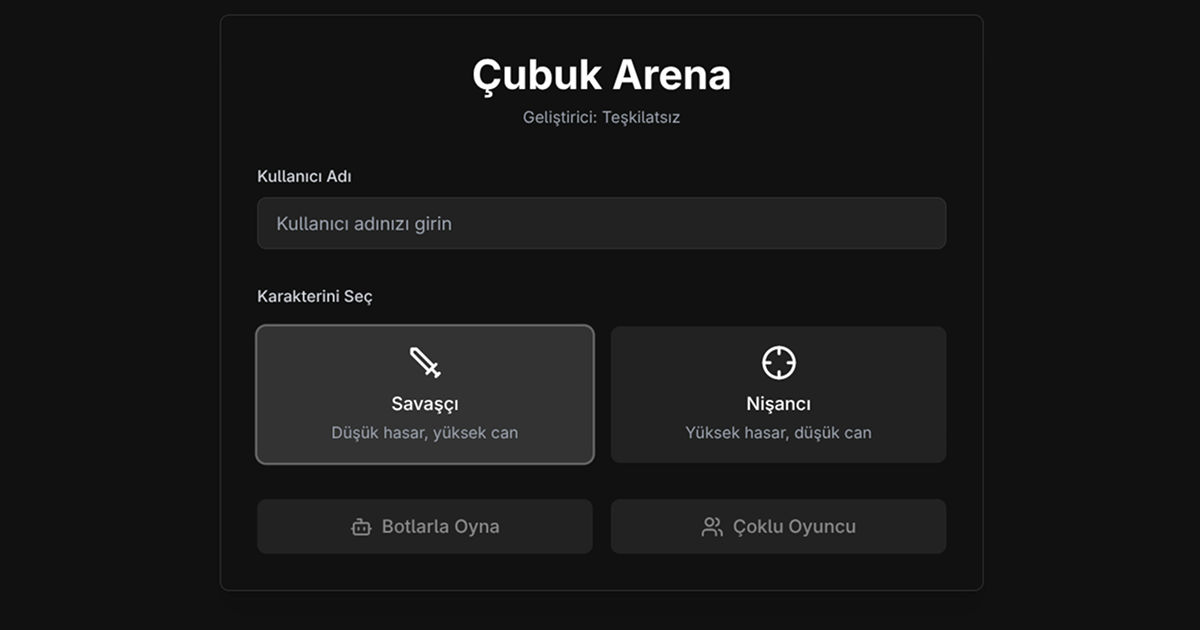Click the crosshair icon on Nişancı card

(x=779, y=362)
